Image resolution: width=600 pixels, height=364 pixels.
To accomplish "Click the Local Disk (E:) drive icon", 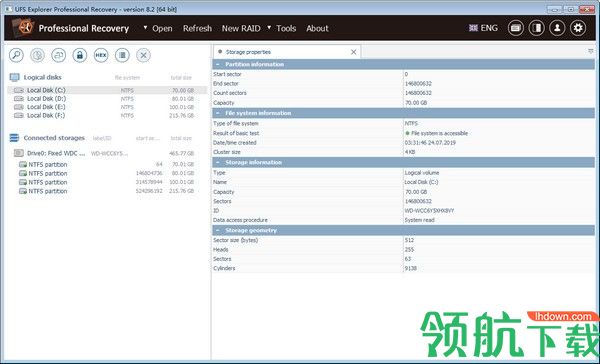I will point(19,107).
